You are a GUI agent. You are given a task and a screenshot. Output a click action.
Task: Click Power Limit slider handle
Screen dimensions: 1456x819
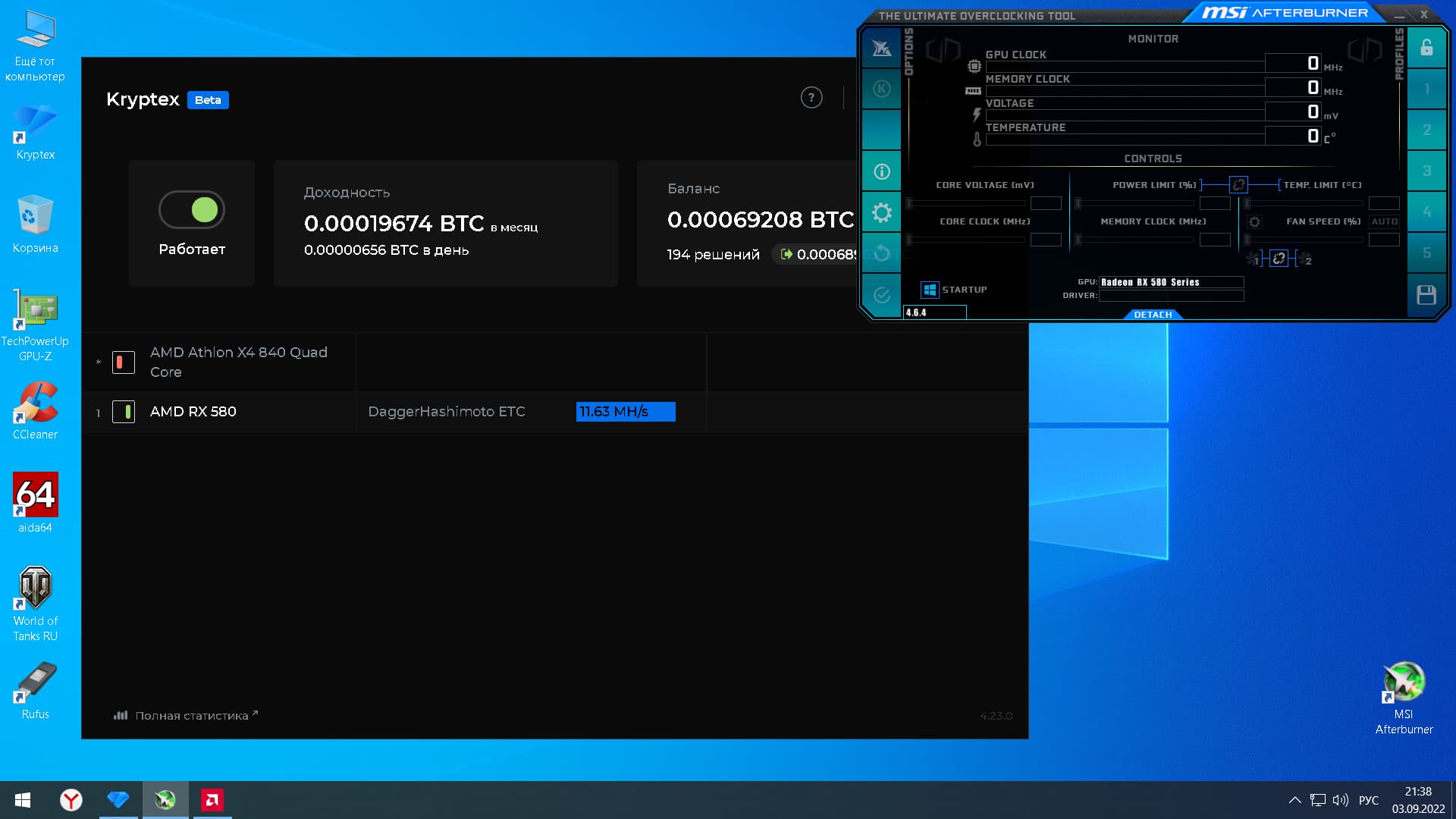click(1078, 203)
